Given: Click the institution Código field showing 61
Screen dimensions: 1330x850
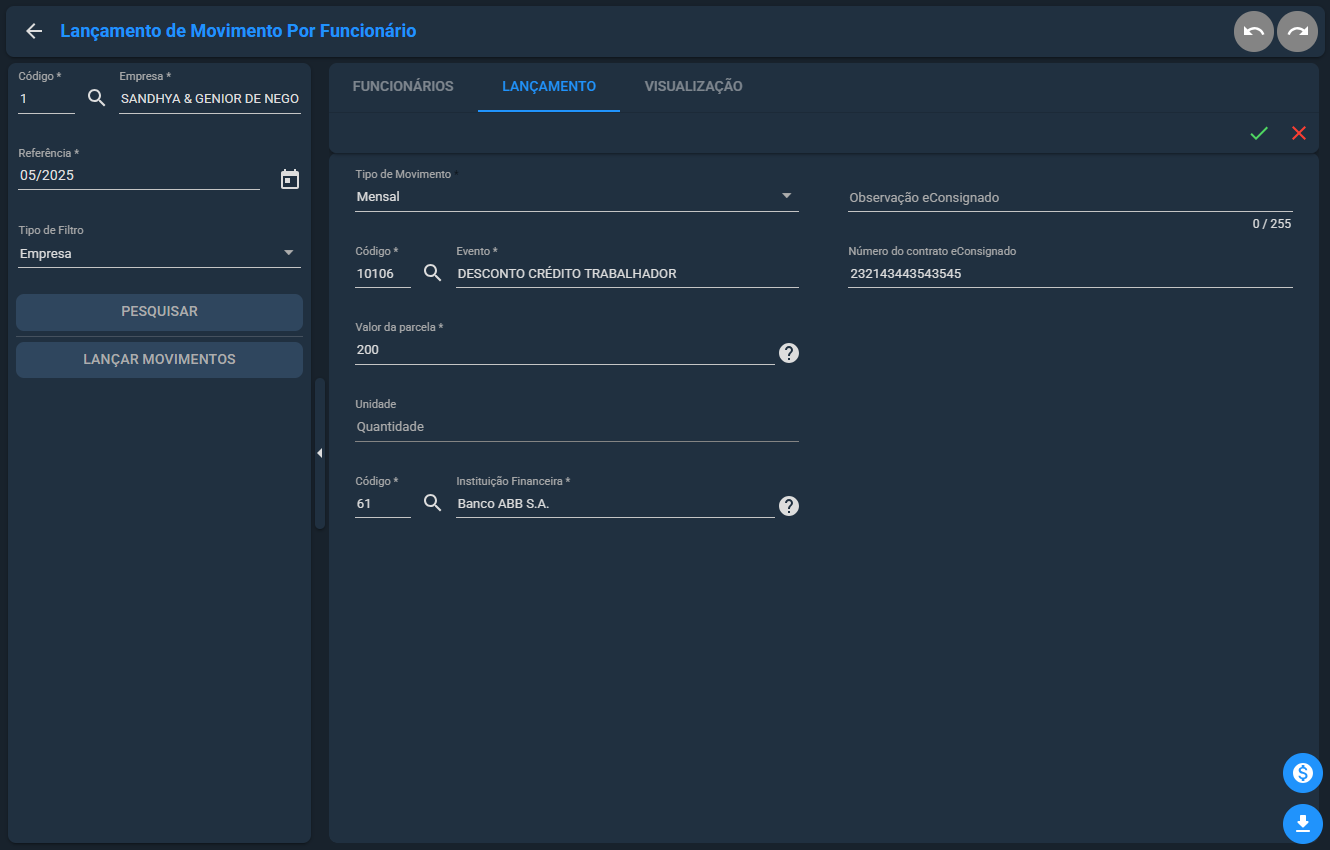Looking at the screenshot, I should coord(383,504).
